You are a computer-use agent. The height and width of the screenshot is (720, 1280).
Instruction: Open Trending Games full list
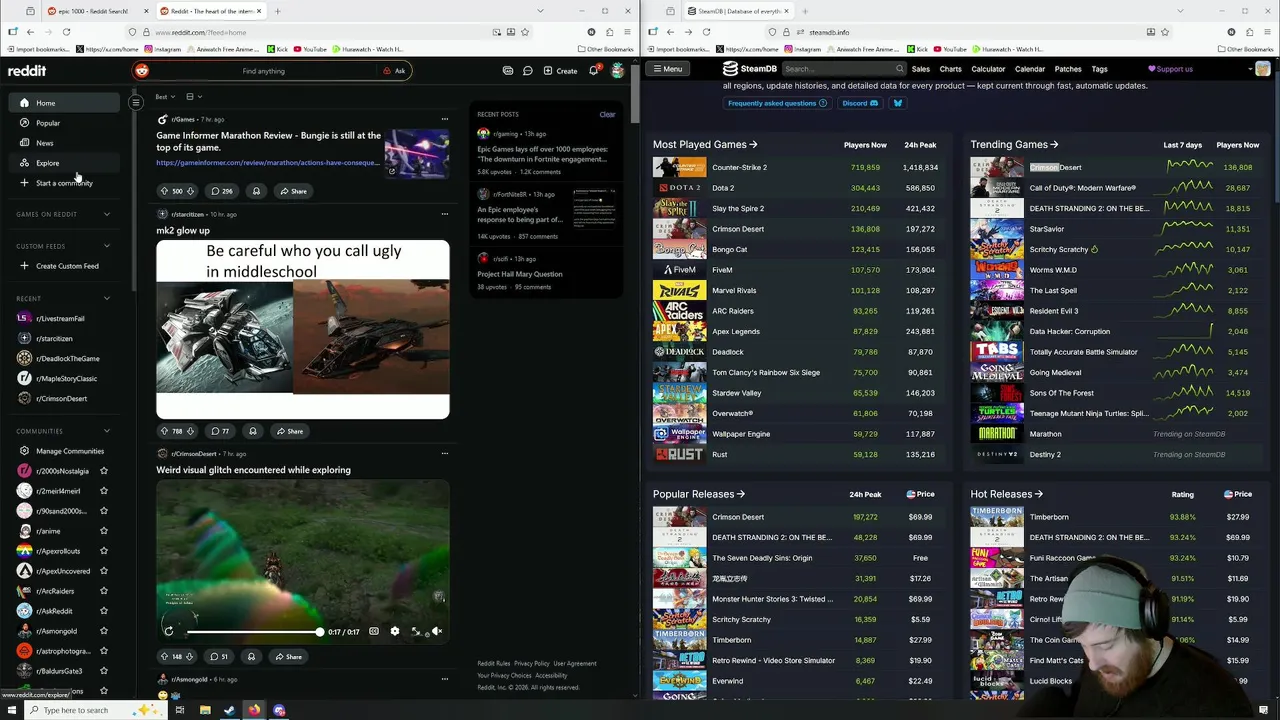click(1014, 144)
